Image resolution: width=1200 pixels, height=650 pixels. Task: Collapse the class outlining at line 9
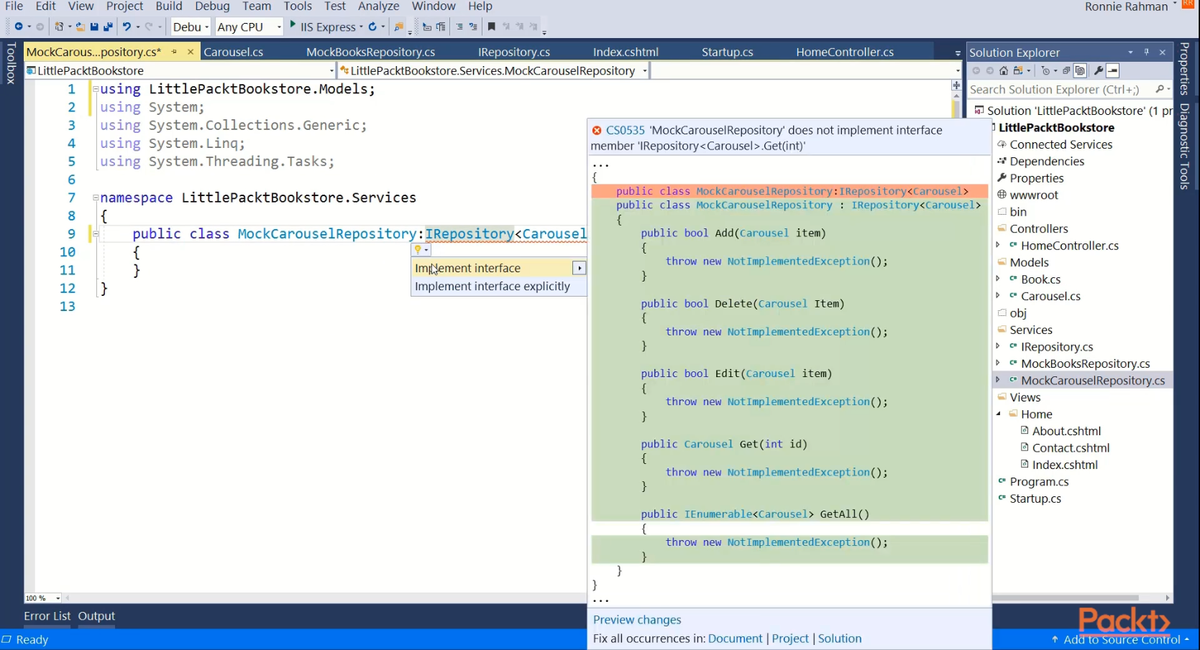(95, 234)
